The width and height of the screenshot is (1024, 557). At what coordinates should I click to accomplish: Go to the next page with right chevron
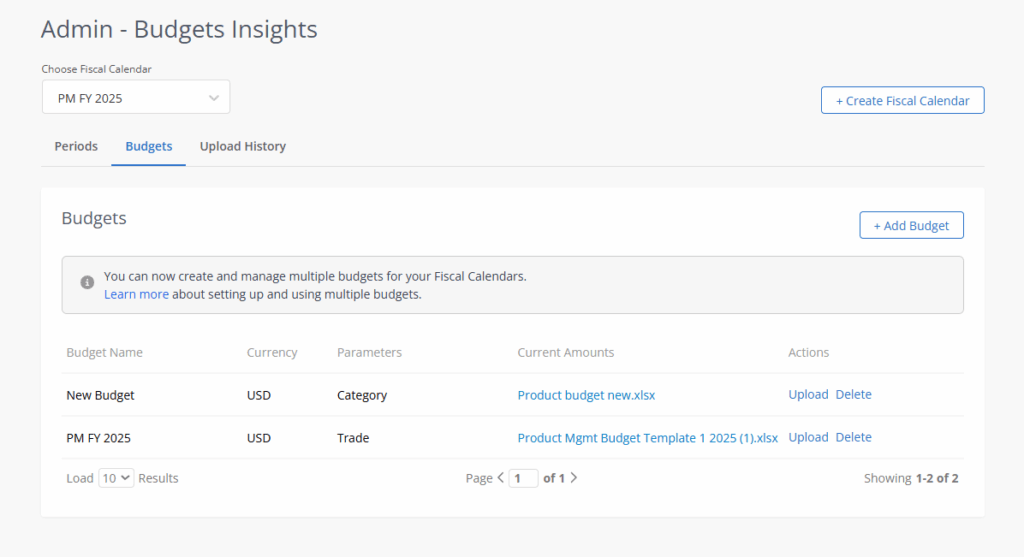pyautogui.click(x=574, y=478)
